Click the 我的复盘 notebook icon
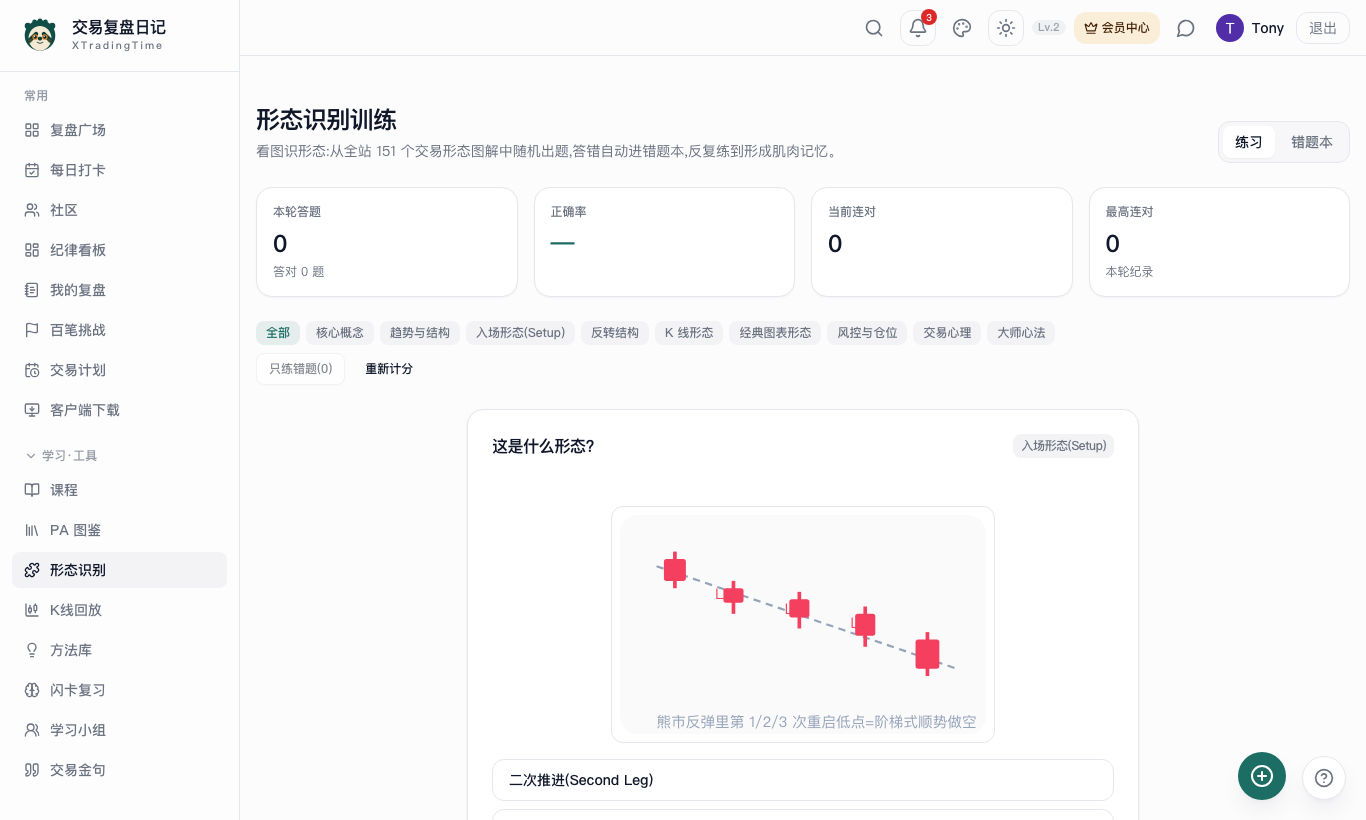The height and width of the screenshot is (820, 1366). (x=32, y=290)
